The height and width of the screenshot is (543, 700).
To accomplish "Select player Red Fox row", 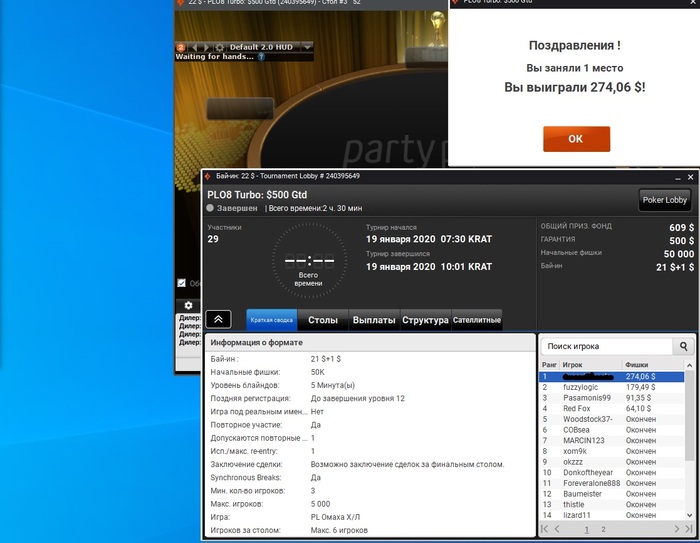I will pyautogui.click(x=612, y=409).
